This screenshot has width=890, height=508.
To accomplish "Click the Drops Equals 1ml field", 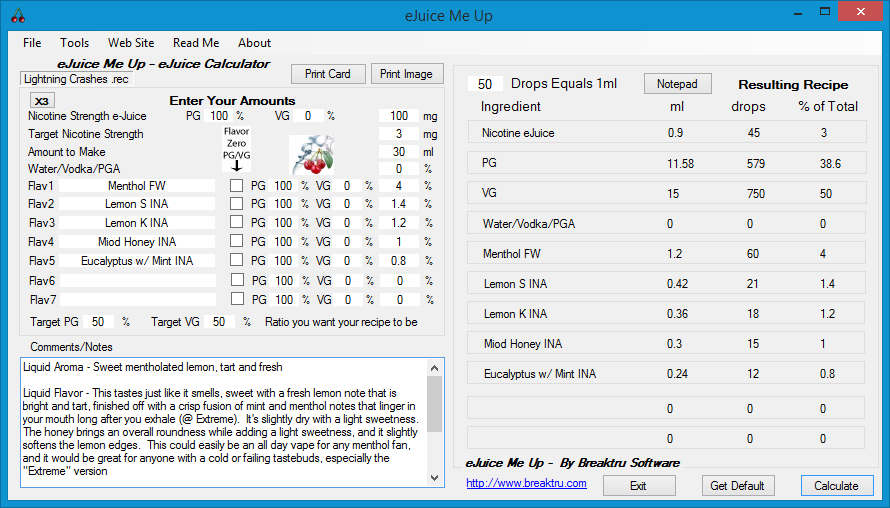I will 485,84.
